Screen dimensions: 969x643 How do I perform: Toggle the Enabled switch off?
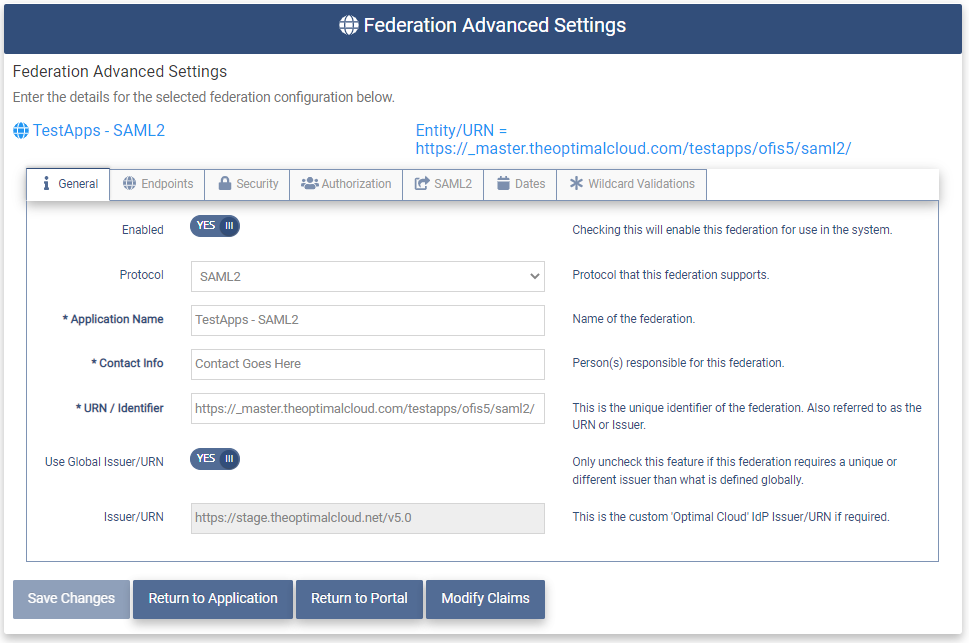point(214,226)
